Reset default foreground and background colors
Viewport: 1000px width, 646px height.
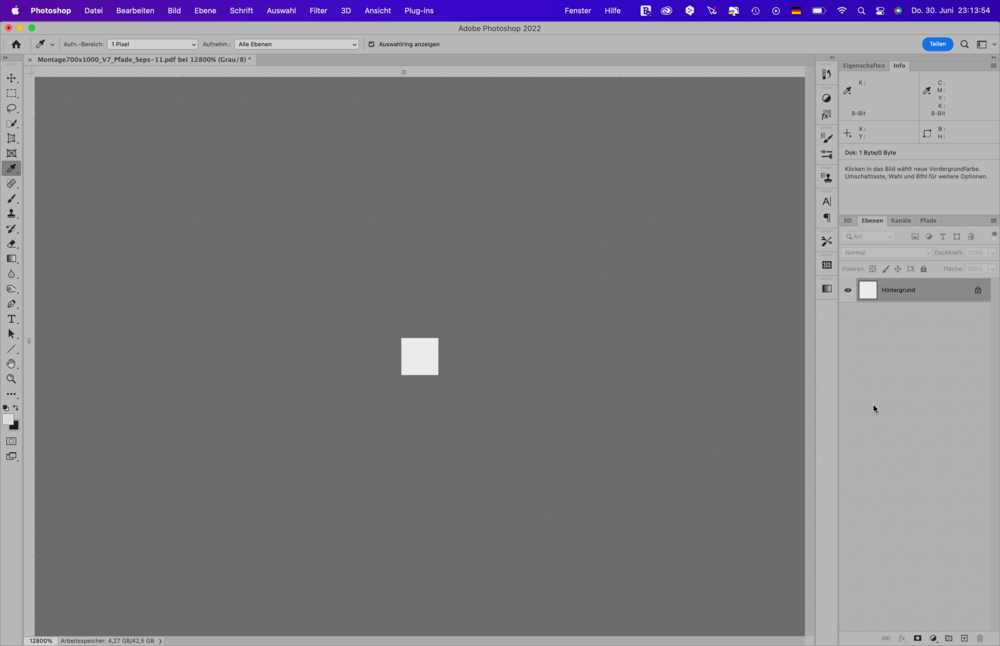(x=6, y=407)
